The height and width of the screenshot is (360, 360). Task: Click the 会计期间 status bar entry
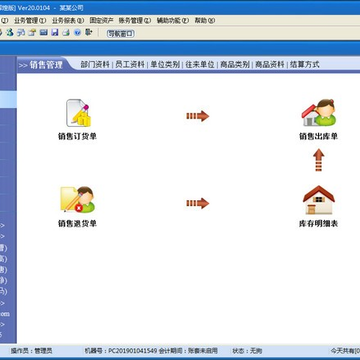tap(188, 351)
